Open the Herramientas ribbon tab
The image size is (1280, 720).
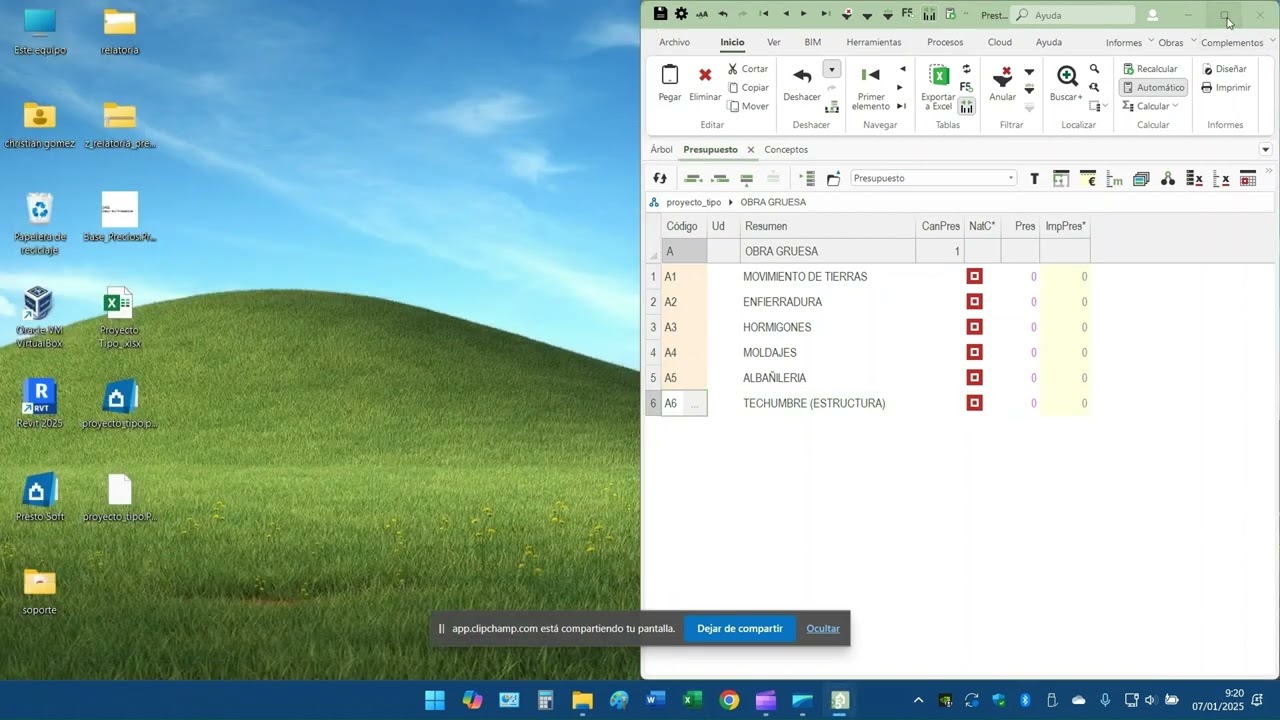point(874,42)
